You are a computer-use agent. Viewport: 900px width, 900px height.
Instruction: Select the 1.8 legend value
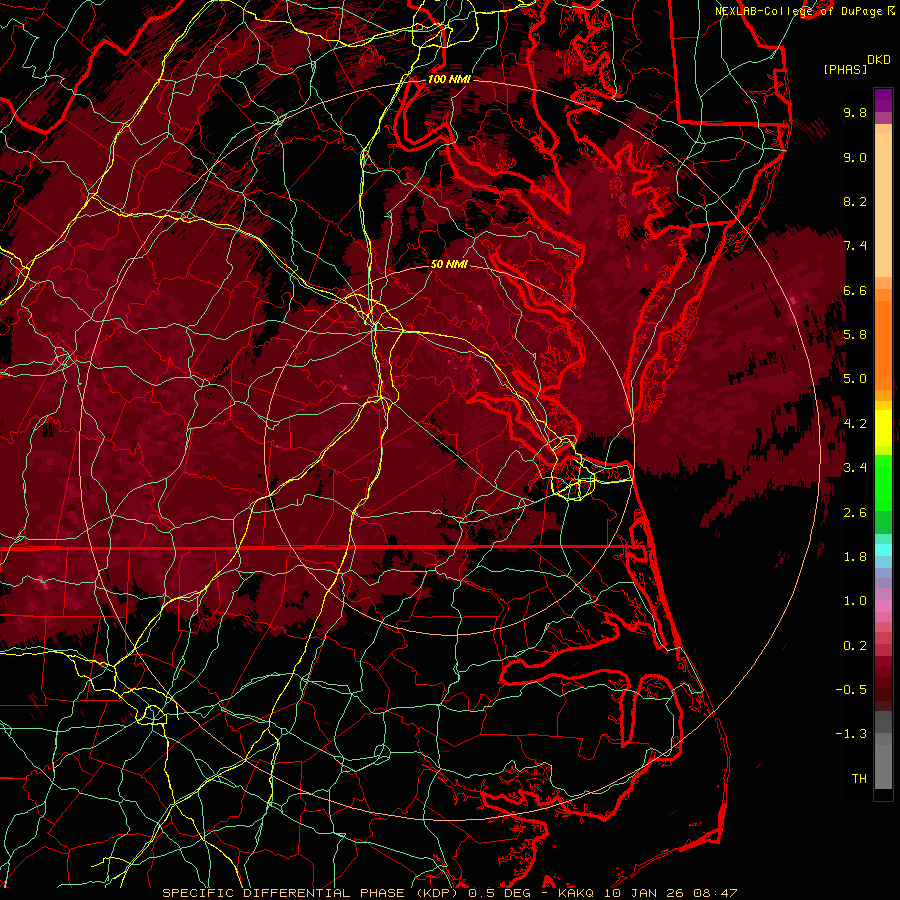[x=855, y=557]
